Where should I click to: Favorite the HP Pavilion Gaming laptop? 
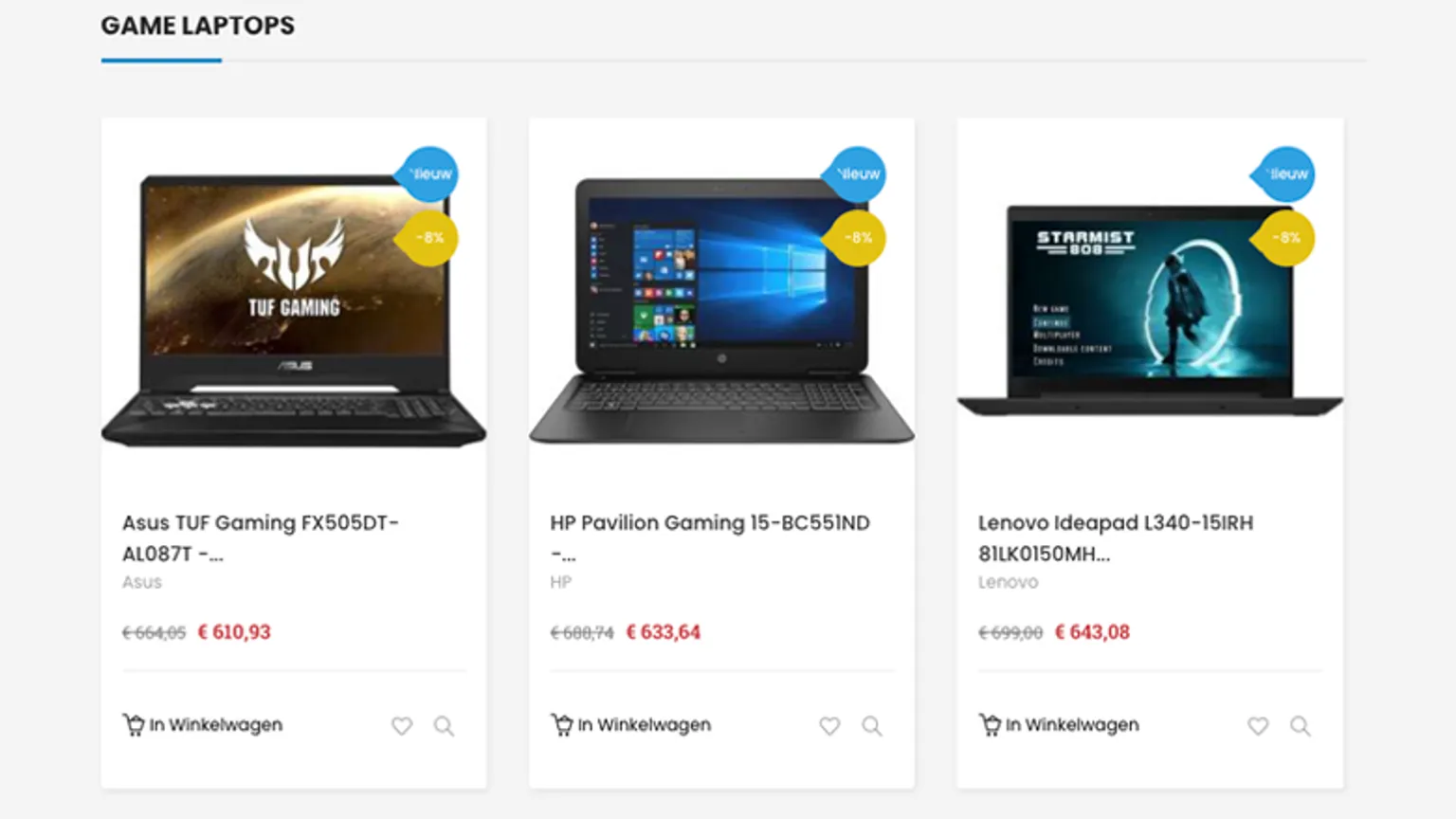click(x=829, y=726)
